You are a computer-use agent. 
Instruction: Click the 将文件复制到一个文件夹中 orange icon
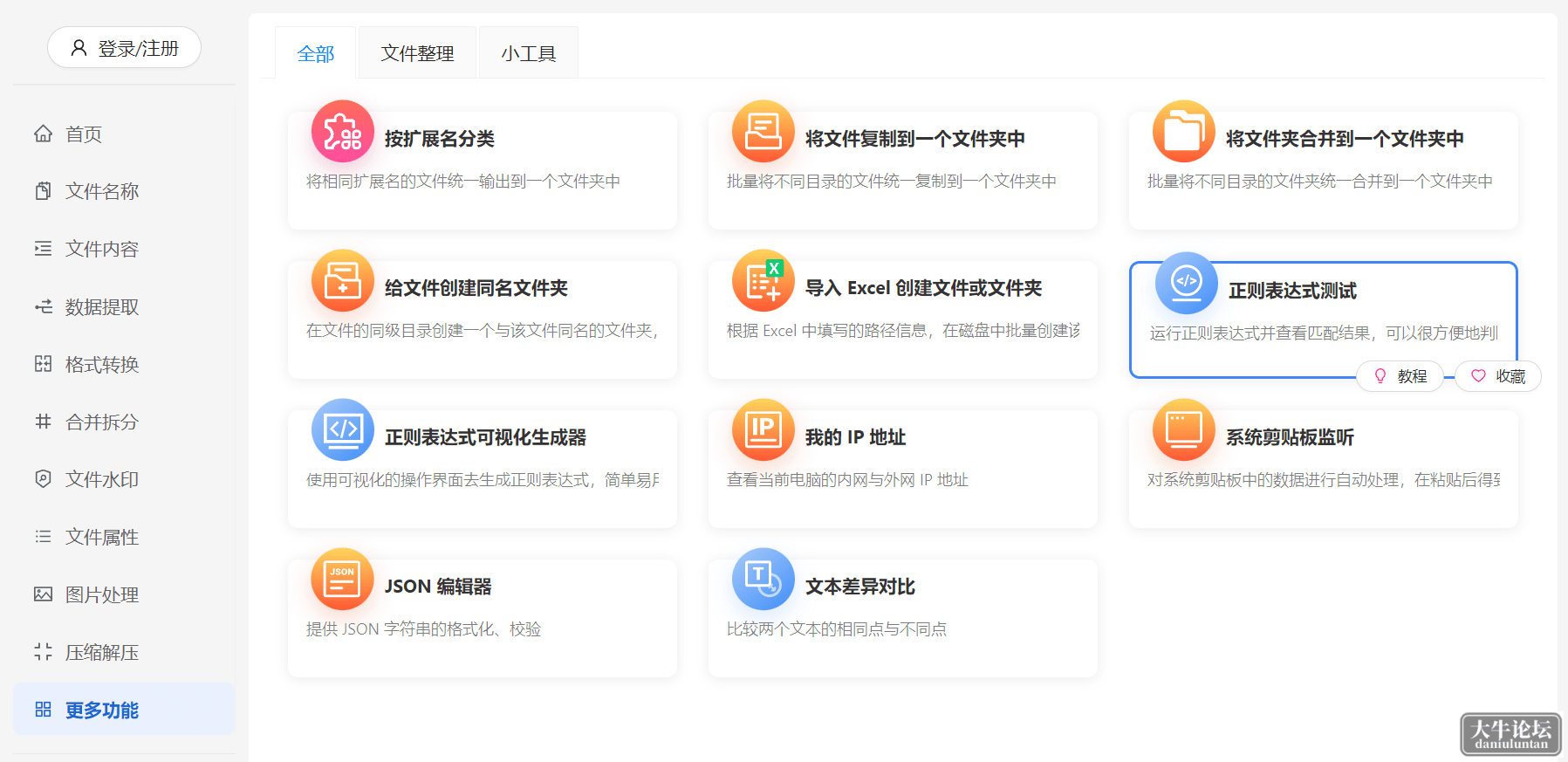pyautogui.click(x=763, y=132)
